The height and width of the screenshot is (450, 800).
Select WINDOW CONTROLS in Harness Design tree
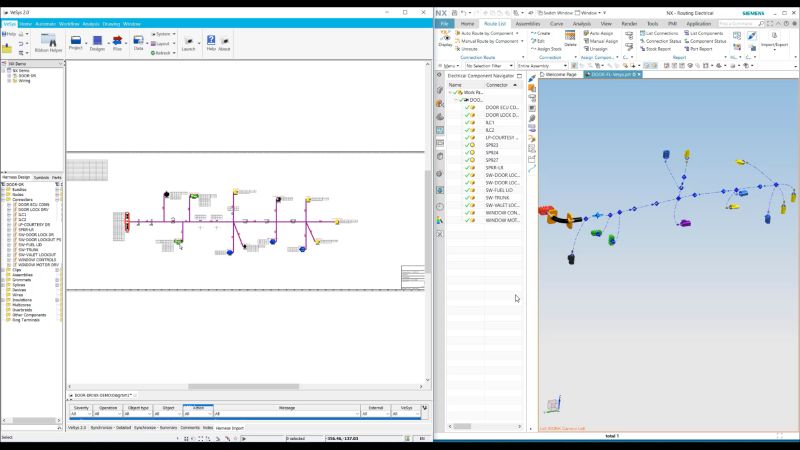point(37,260)
